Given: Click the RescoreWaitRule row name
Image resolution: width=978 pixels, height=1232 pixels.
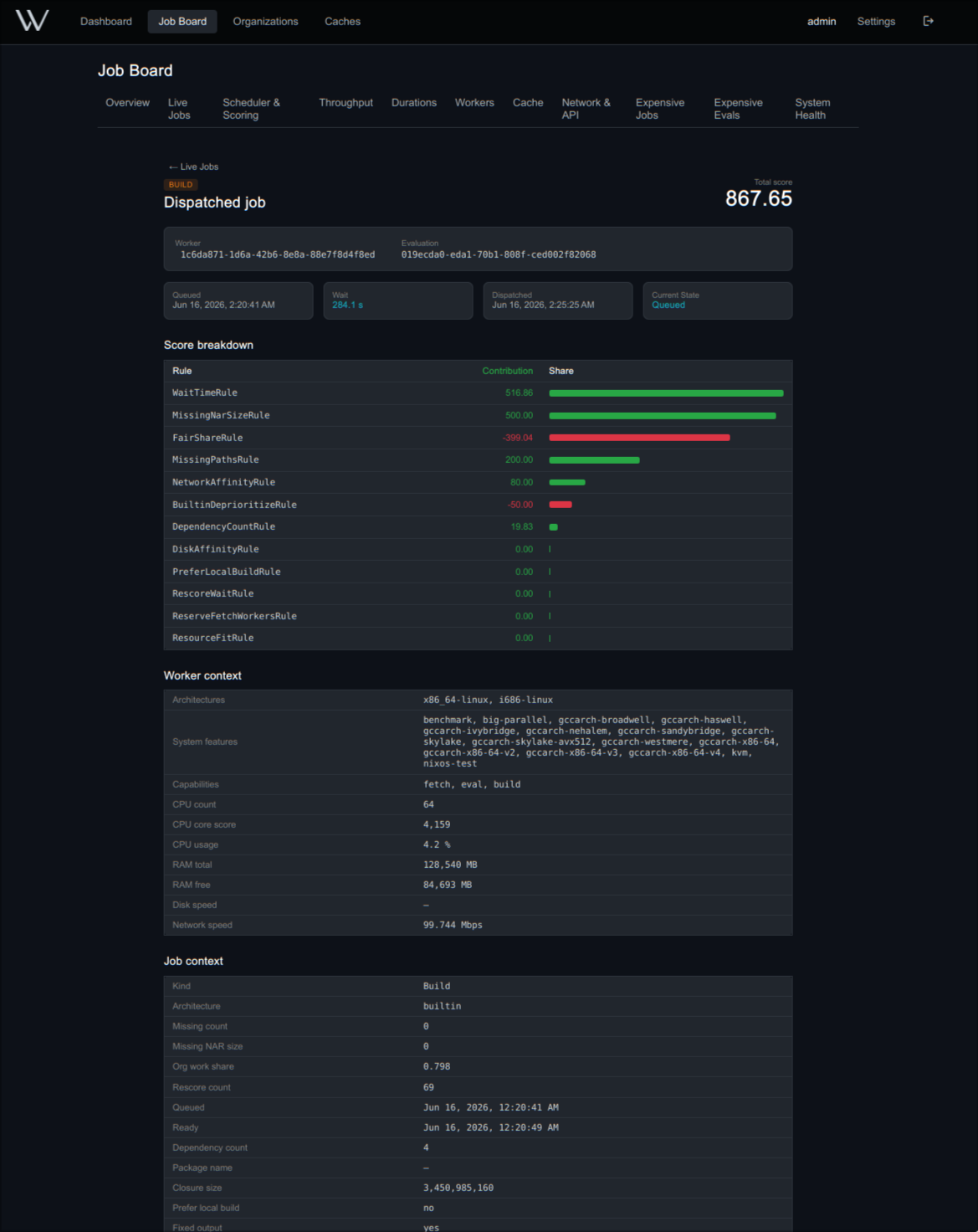Looking at the screenshot, I should pos(212,593).
